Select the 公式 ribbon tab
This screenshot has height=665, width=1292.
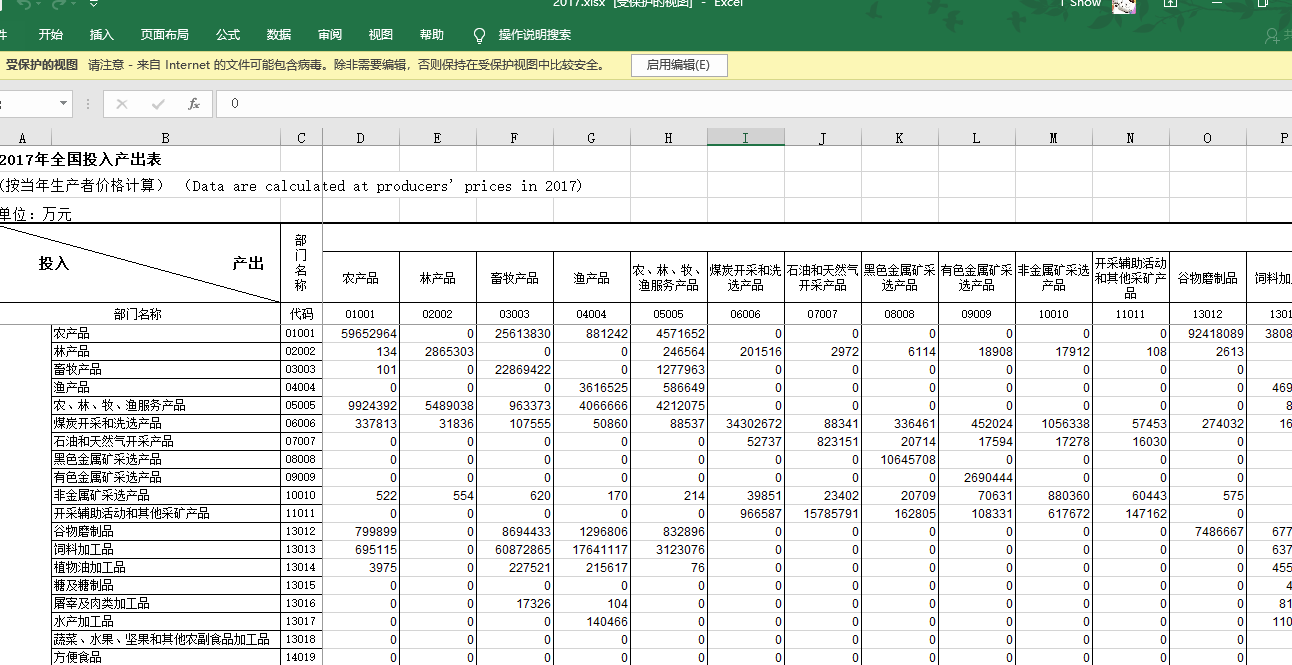228,35
